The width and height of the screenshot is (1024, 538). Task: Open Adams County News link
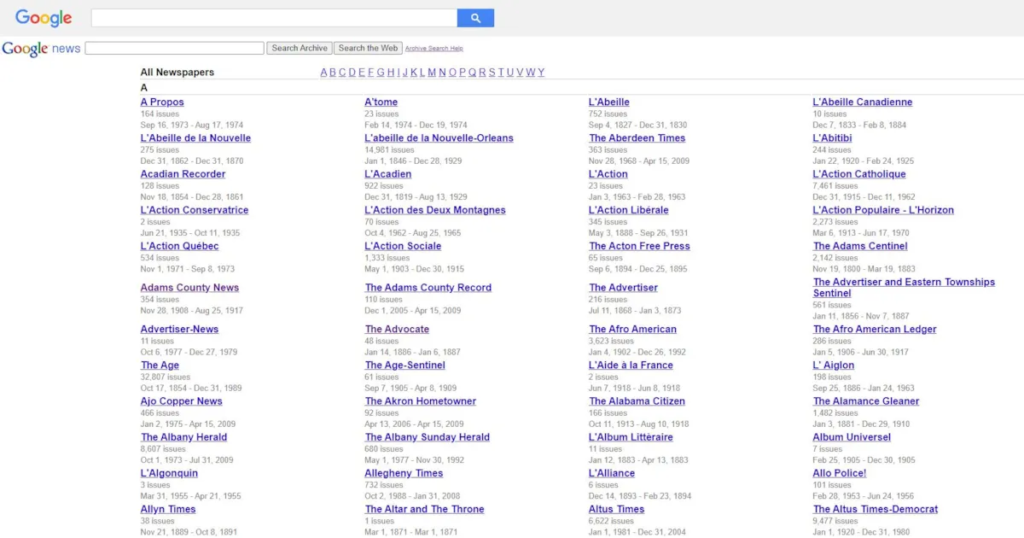pos(189,287)
